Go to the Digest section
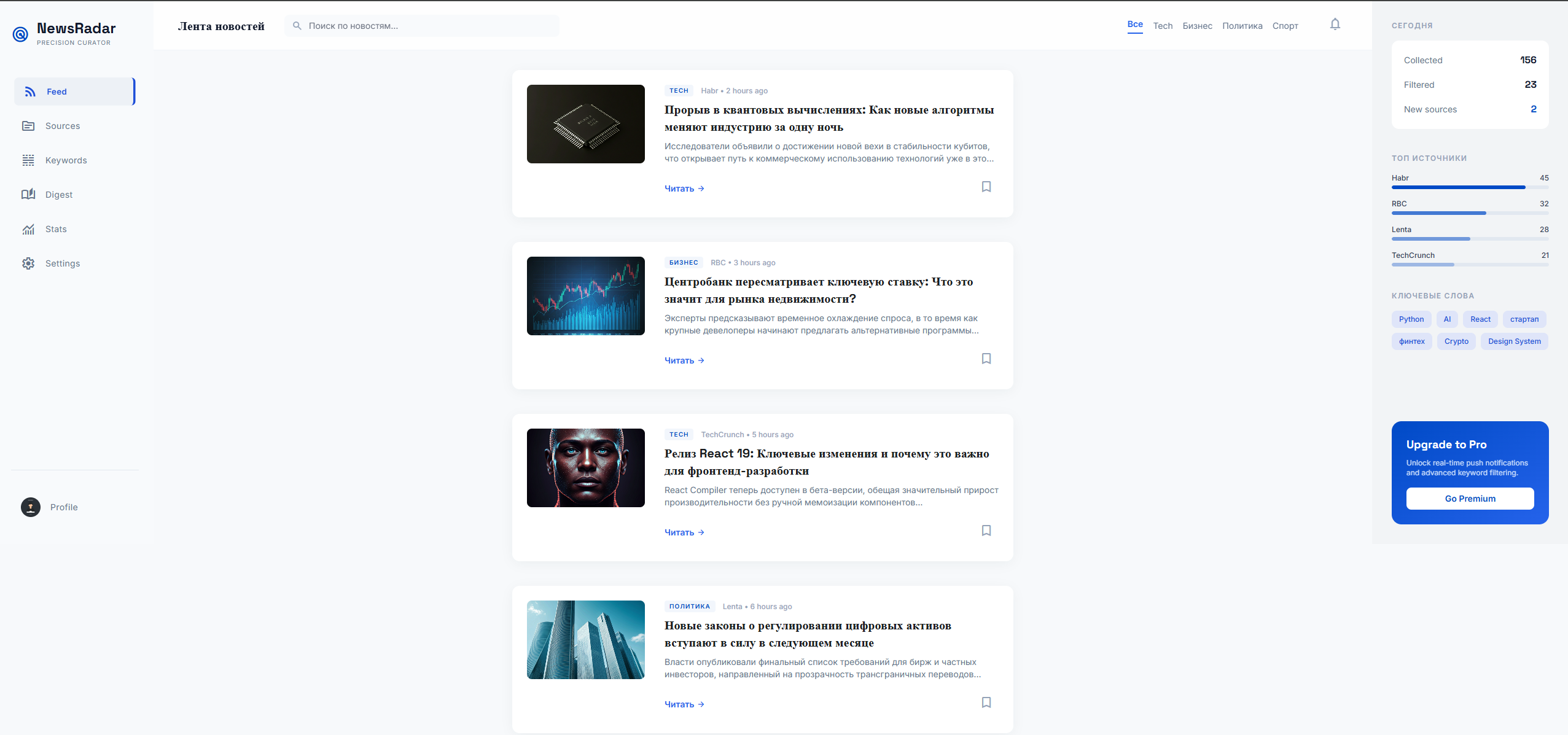Viewport: 1568px width, 735px height. tap(58, 195)
